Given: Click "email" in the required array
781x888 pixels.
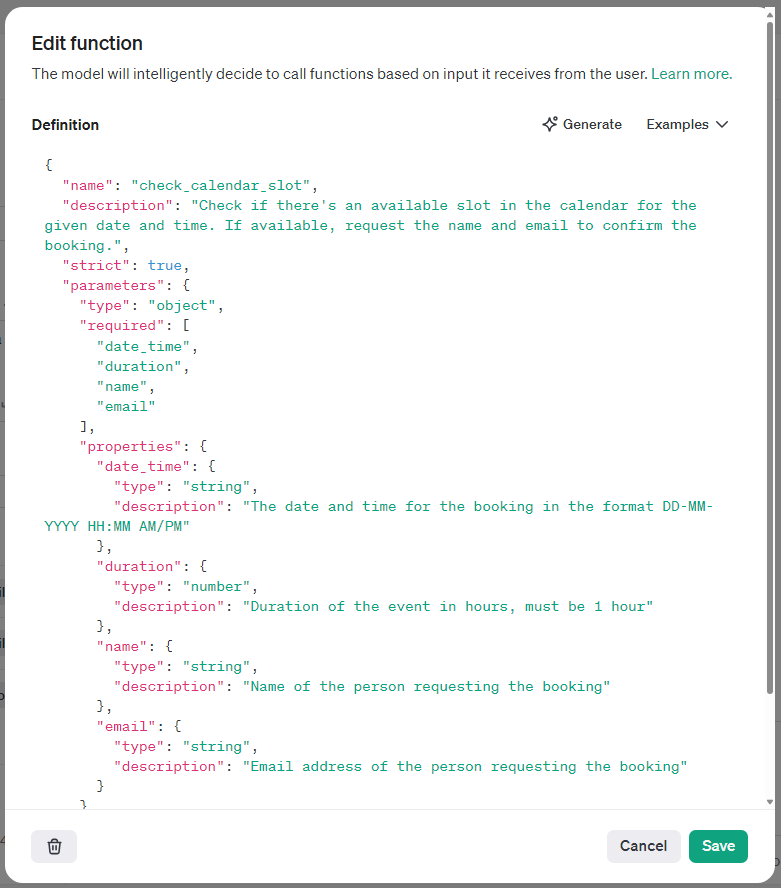Looking at the screenshot, I should [x=126, y=407].
